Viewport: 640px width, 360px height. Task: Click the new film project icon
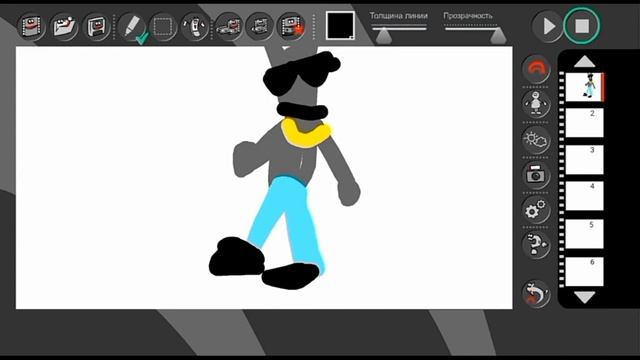click(31, 27)
